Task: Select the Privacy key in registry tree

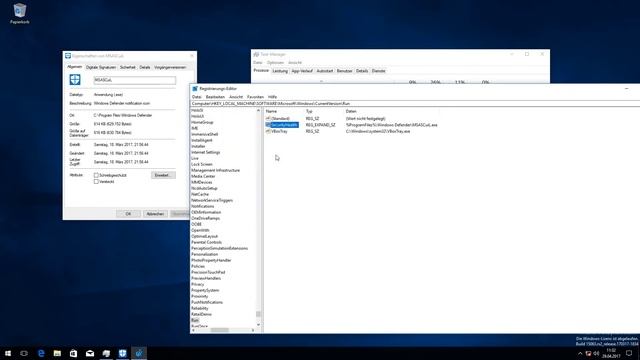Action: click(x=198, y=284)
